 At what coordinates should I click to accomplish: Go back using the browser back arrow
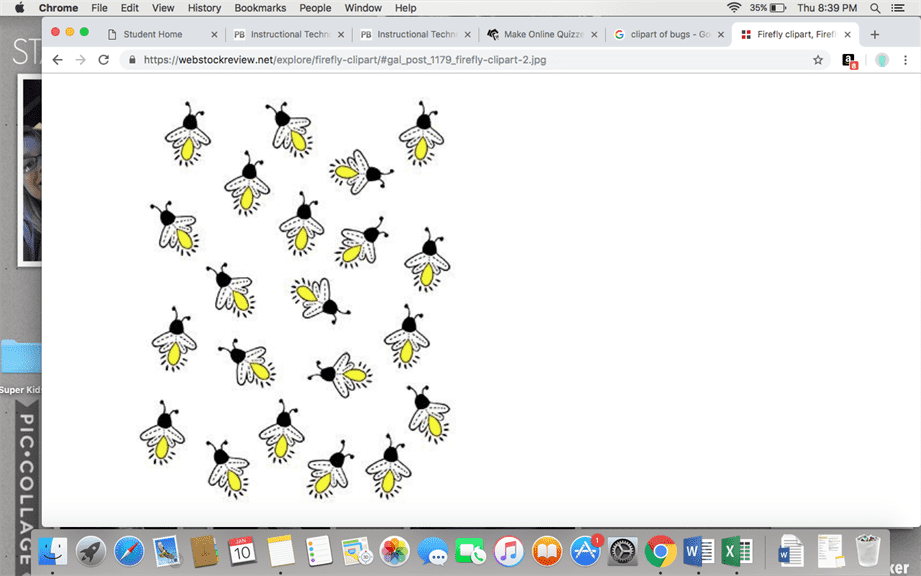tap(58, 60)
